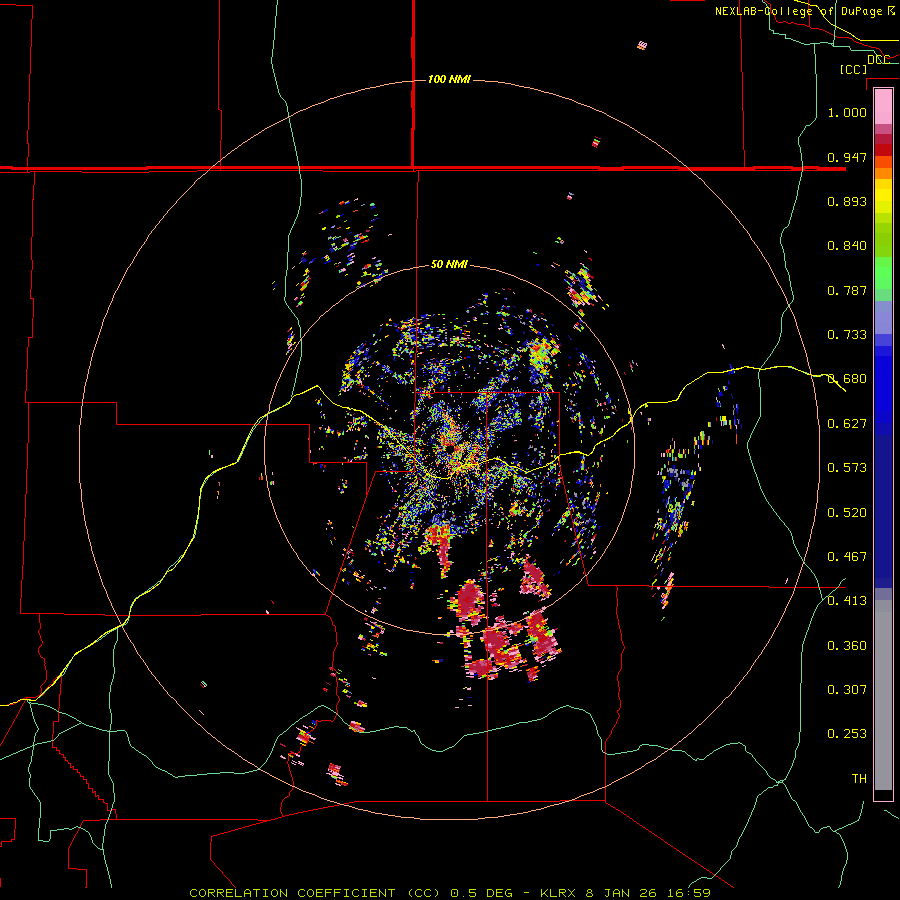
Task: Select the 0.947 value on color scale
Action: [847, 157]
